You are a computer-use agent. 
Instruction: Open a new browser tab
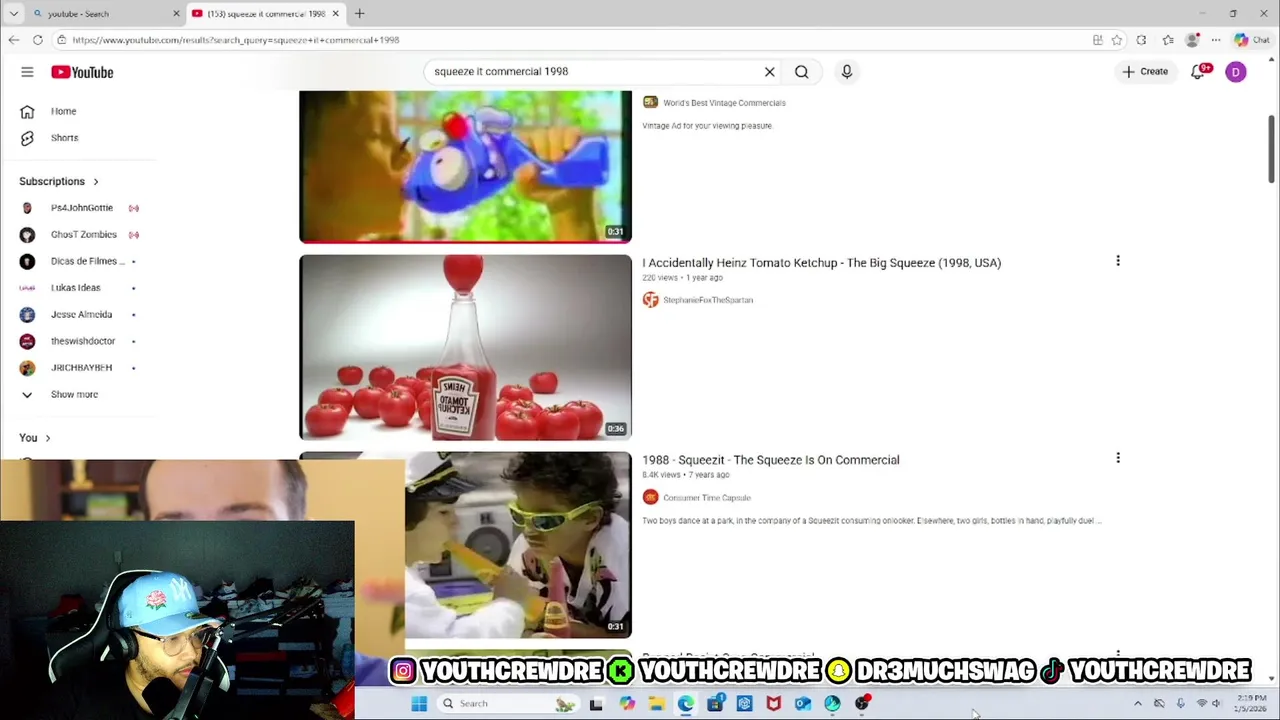coord(359,13)
